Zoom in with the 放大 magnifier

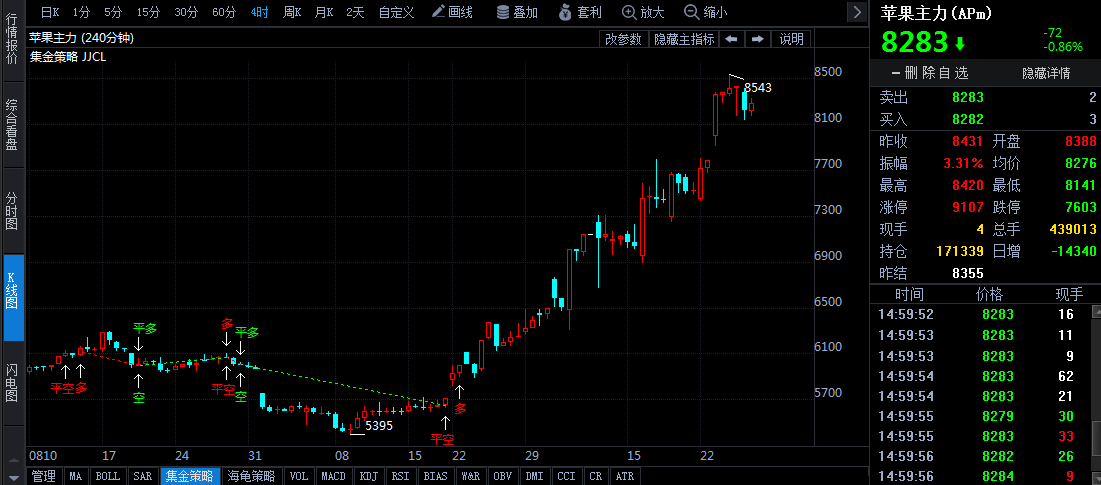pyautogui.click(x=643, y=12)
